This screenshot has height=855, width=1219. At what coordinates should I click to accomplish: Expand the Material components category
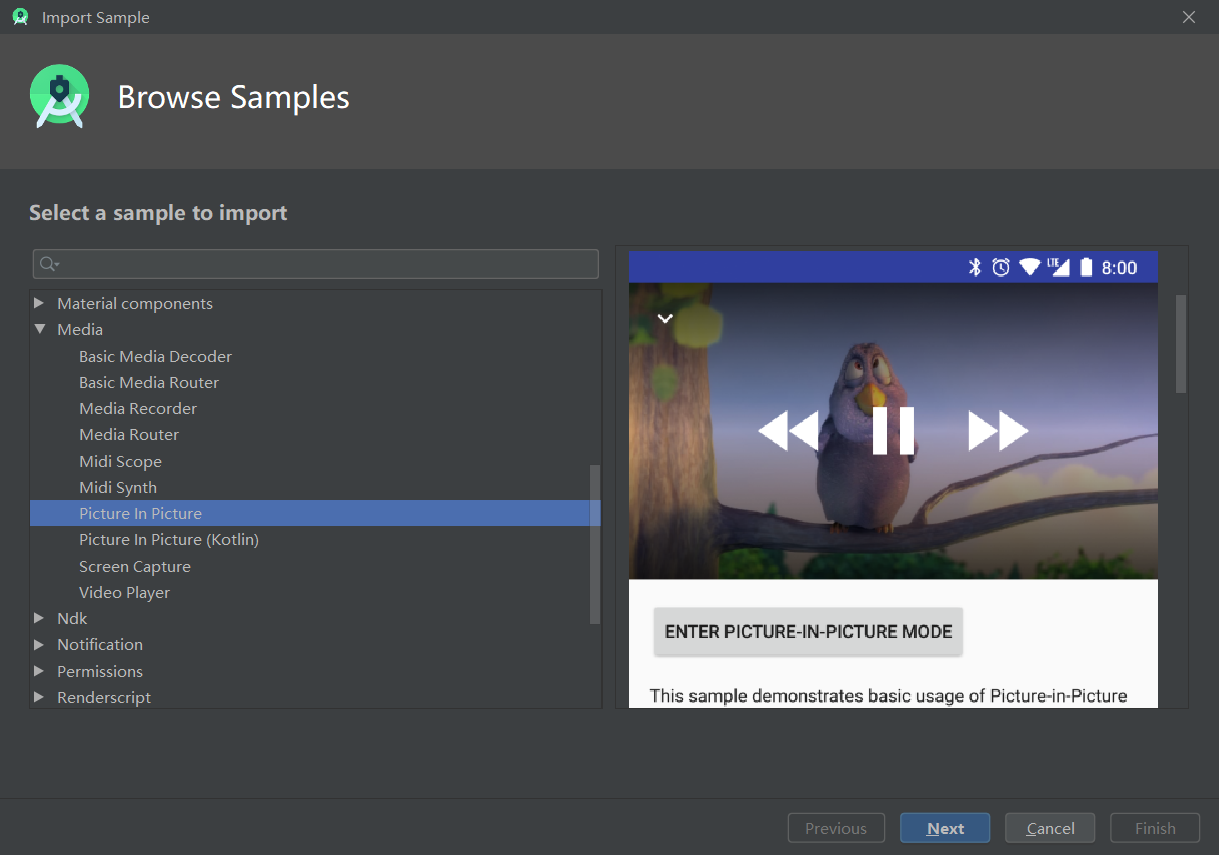(39, 303)
